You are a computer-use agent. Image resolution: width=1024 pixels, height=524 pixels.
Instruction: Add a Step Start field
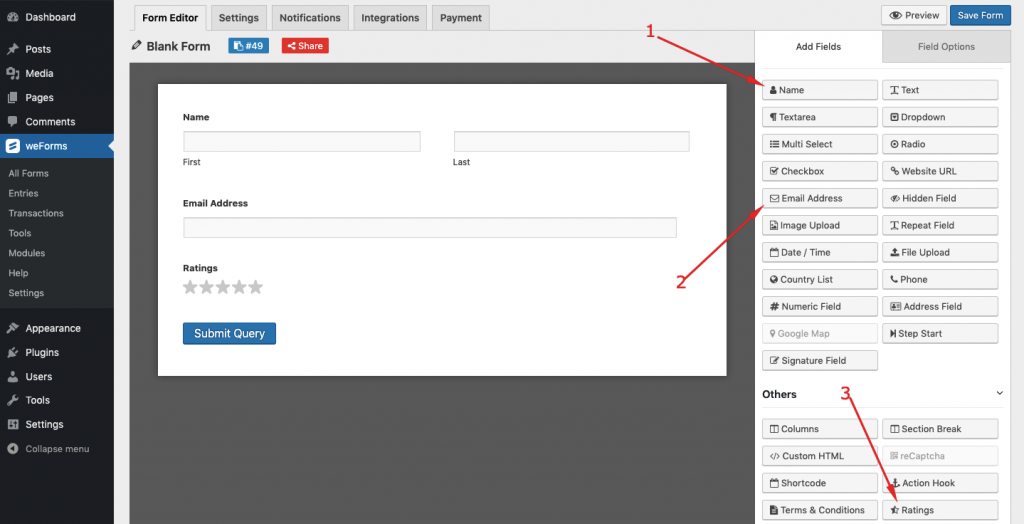click(940, 333)
